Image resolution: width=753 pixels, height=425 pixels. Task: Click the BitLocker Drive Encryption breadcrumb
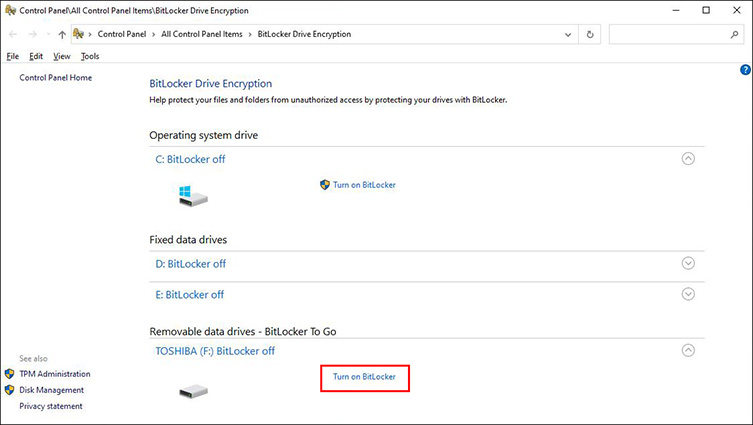[304, 34]
